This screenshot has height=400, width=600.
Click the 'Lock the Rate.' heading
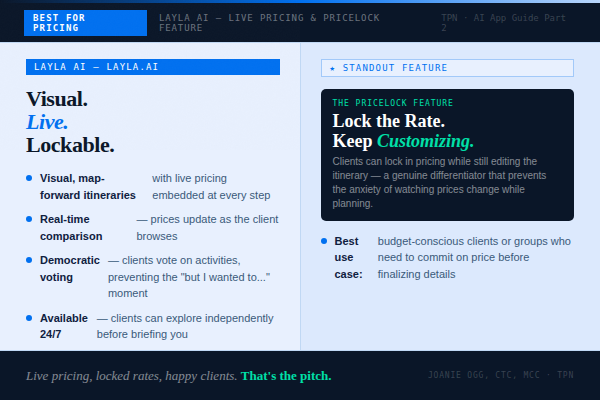(389, 121)
